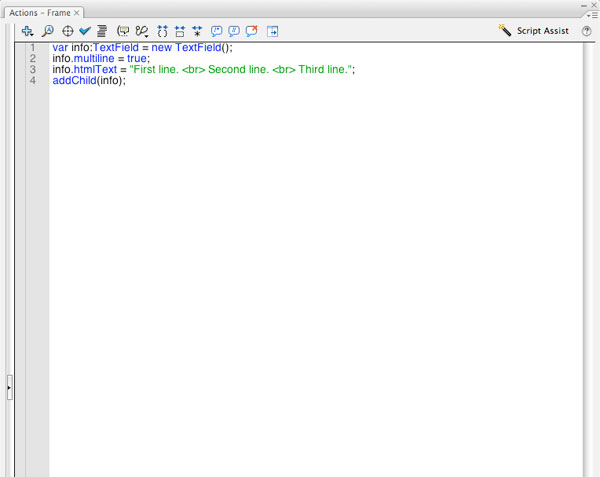The height and width of the screenshot is (477, 600).
Task: Open the panel options menu
Action: (x=593, y=15)
